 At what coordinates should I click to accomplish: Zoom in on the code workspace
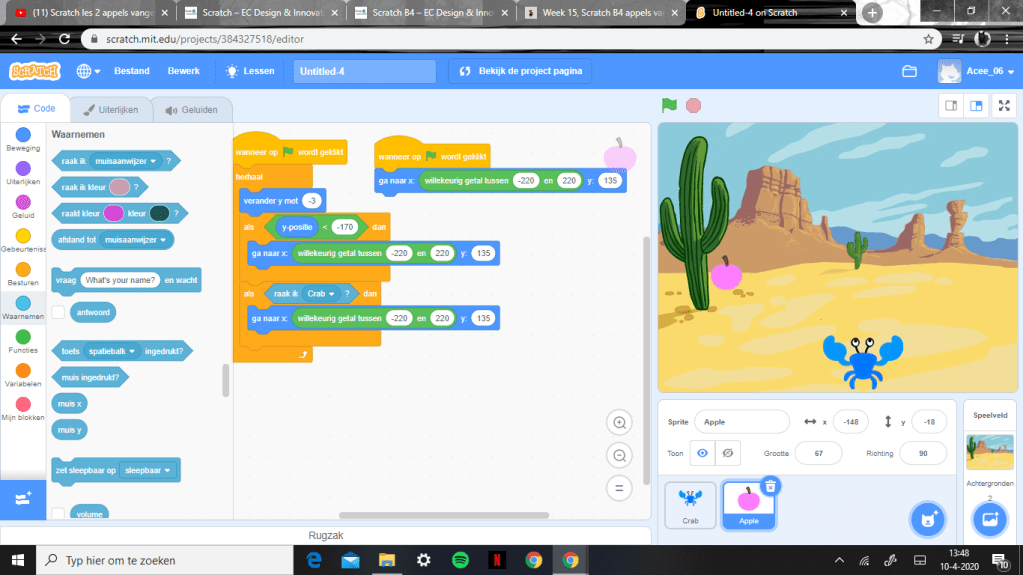pos(619,423)
